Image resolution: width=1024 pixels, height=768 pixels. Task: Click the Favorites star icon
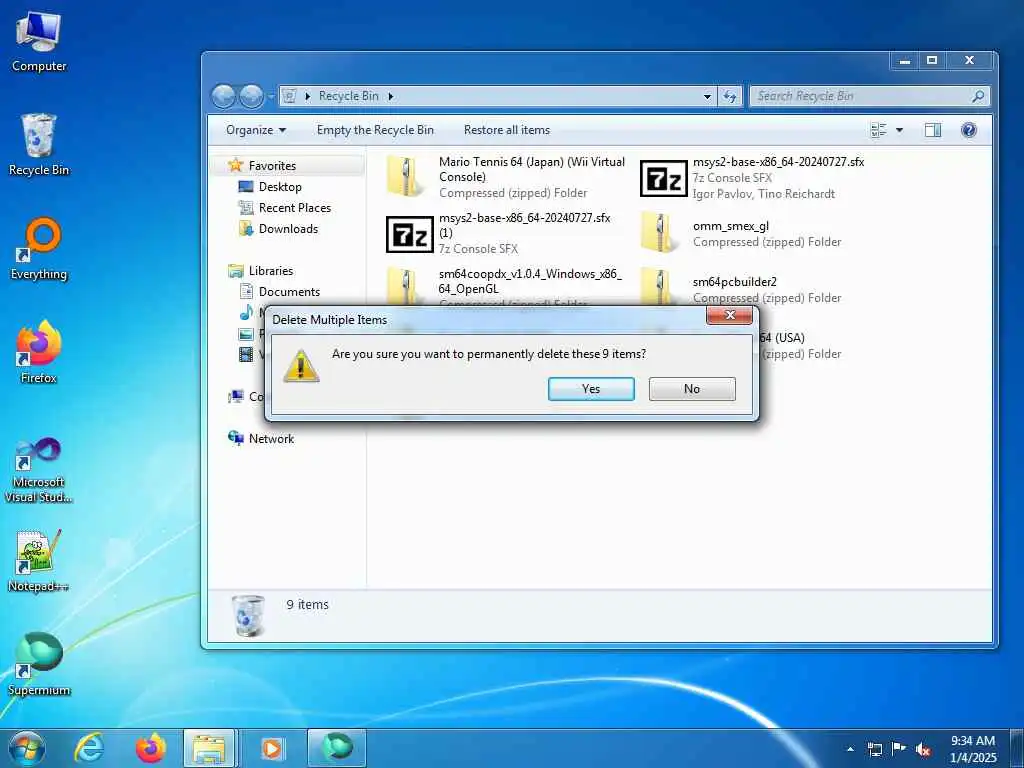pyautogui.click(x=235, y=165)
